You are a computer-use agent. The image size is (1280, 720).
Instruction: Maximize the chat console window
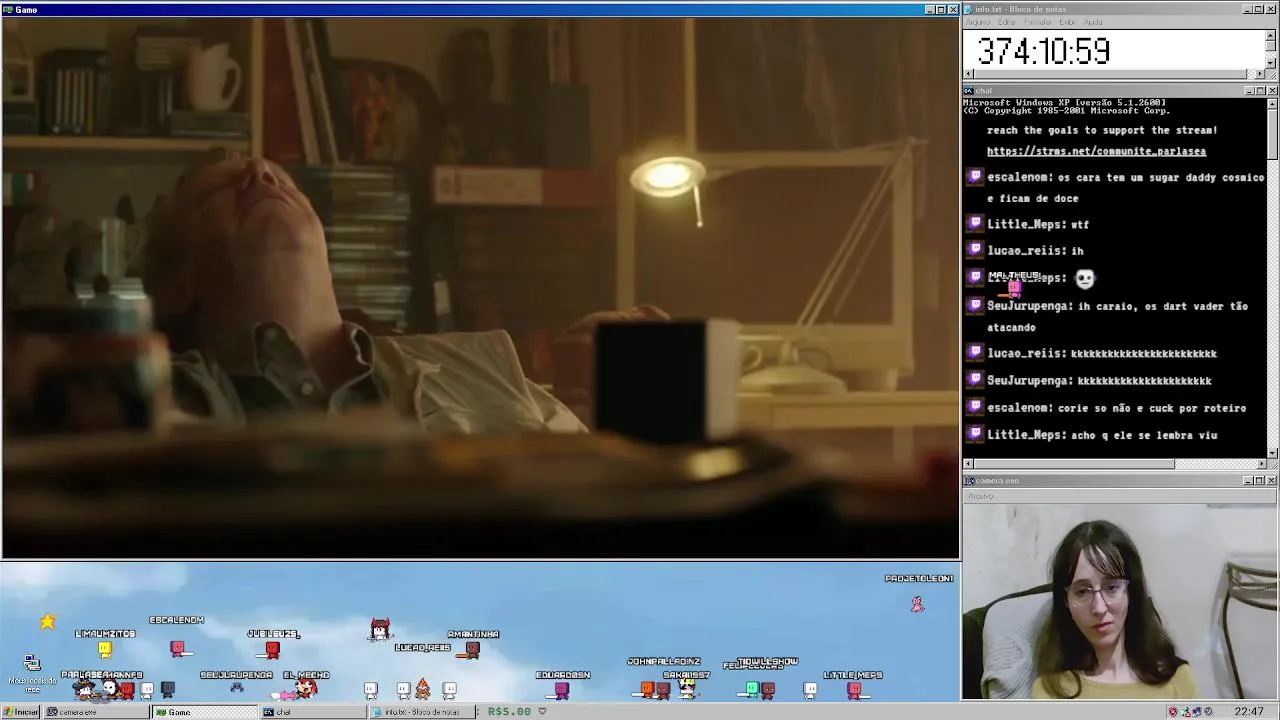coord(1260,91)
